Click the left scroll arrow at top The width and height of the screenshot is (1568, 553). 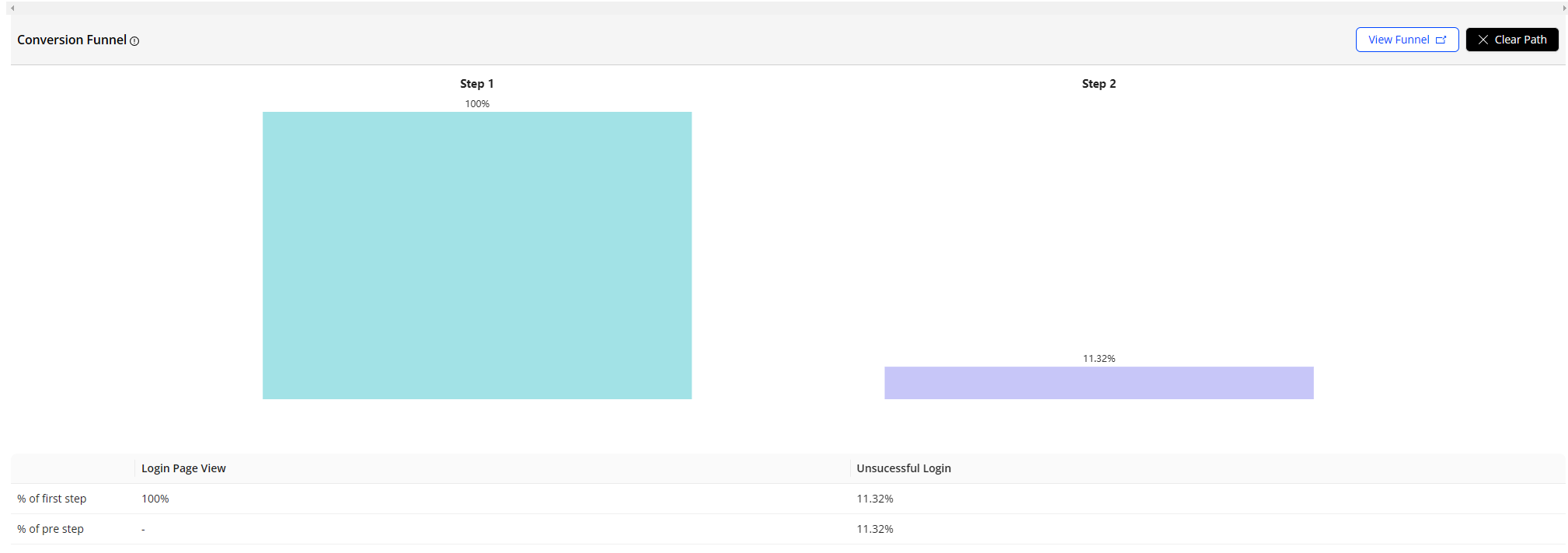(x=12, y=8)
